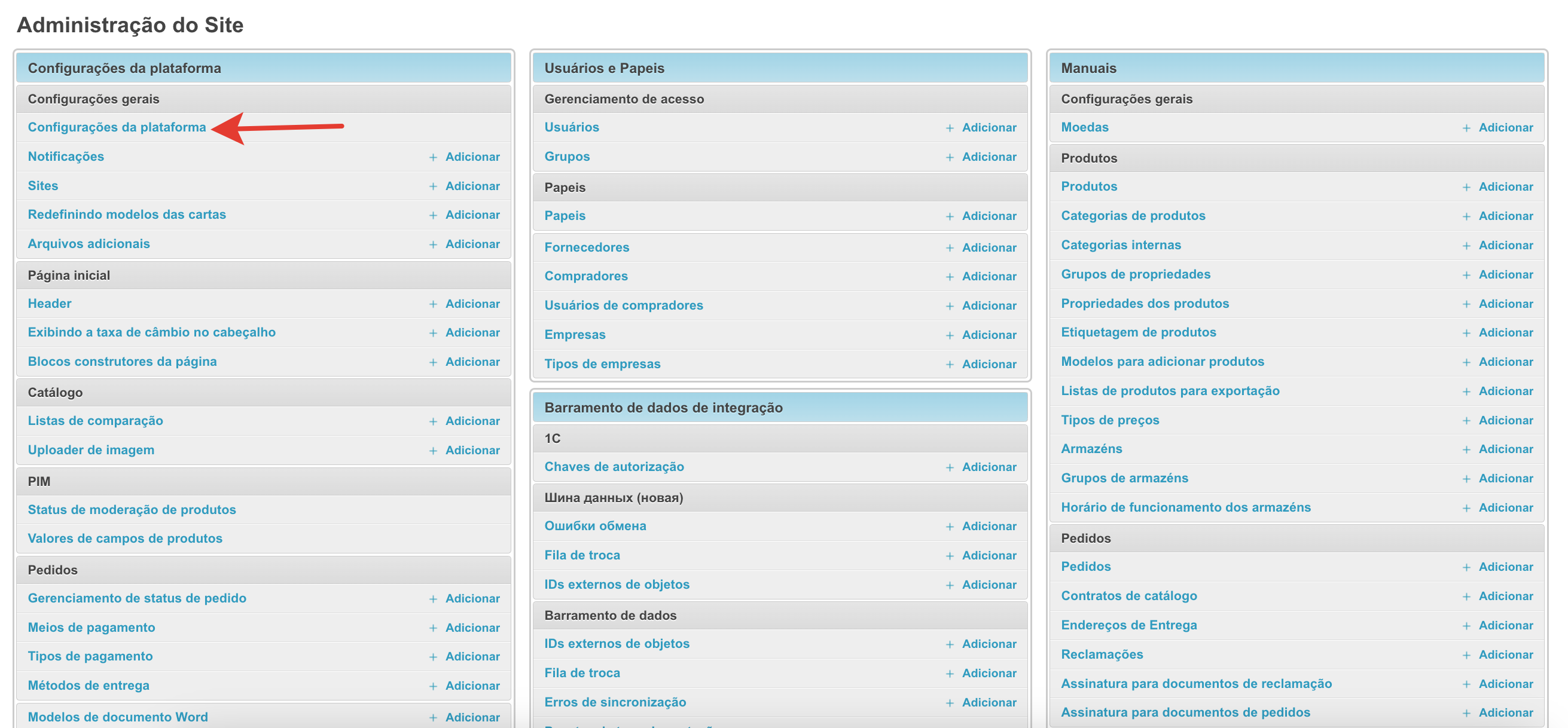1568x728 pixels.
Task: Click plus icon next to Notificações
Action: 433,157
